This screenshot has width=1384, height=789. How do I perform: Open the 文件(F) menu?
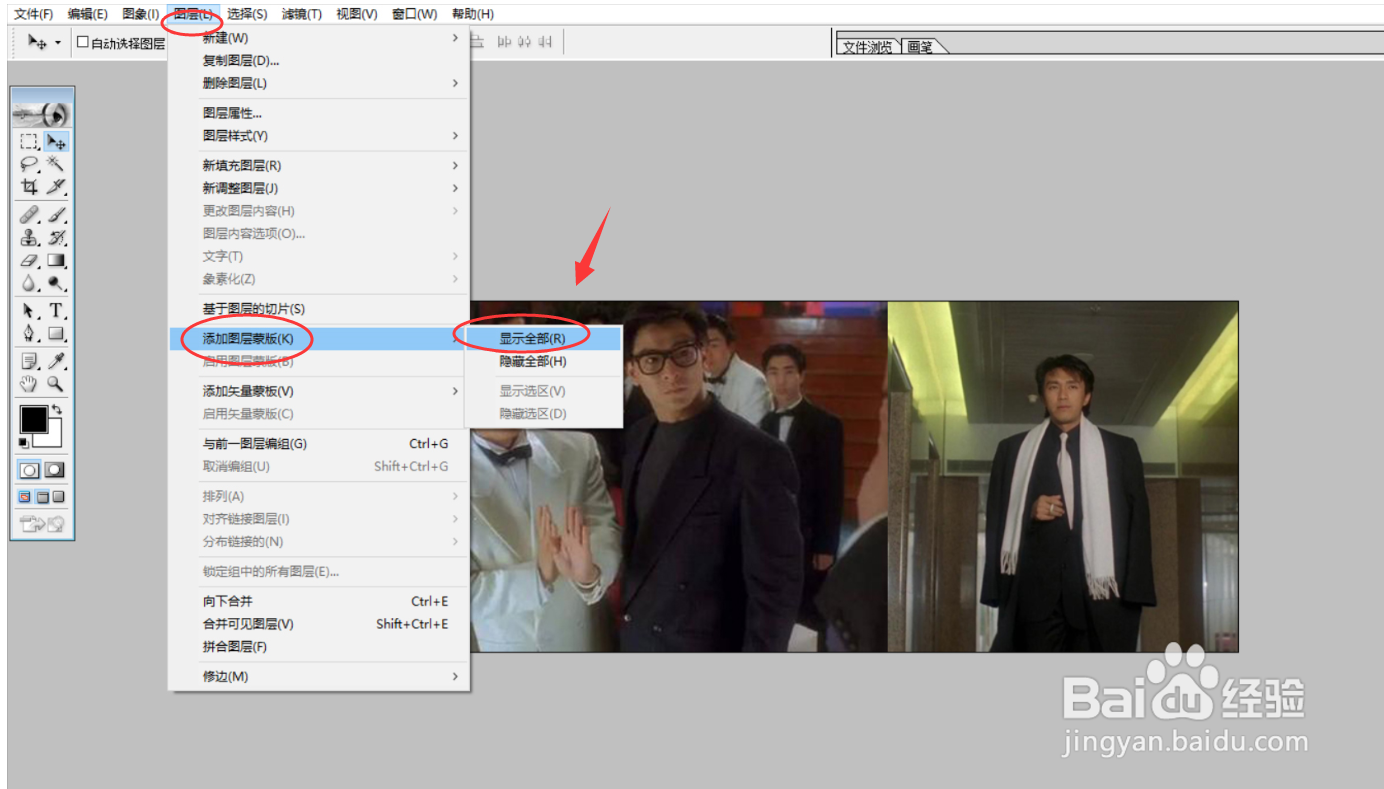tap(34, 14)
